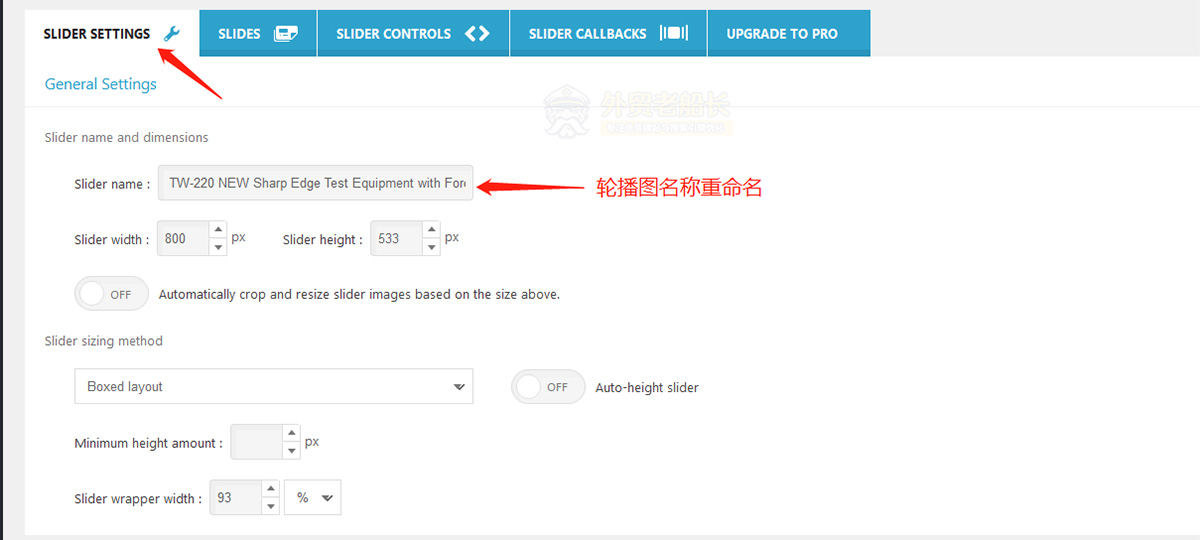This screenshot has width=1200, height=540.
Task: Open the percent unit dropdown
Action: 313,497
